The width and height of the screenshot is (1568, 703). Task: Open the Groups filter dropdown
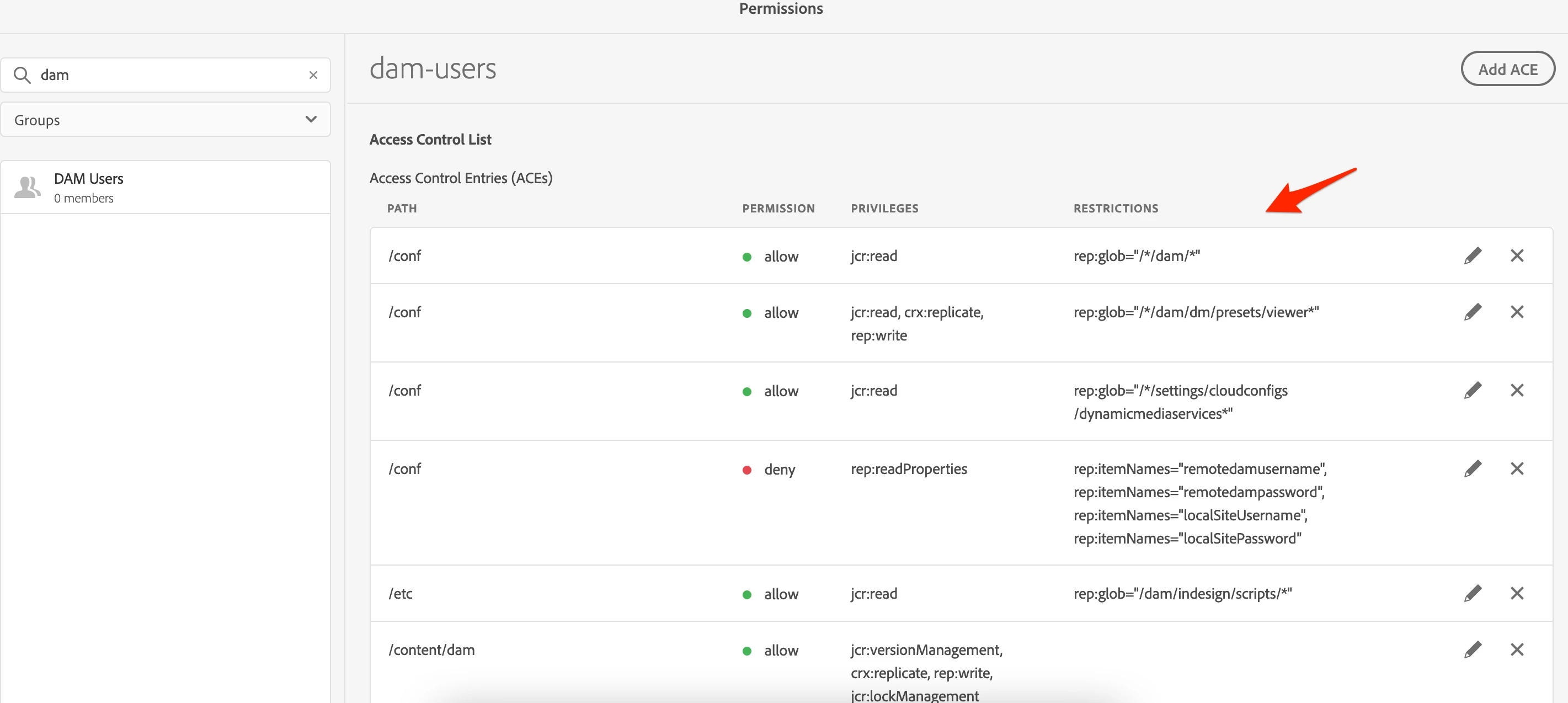[x=165, y=120]
